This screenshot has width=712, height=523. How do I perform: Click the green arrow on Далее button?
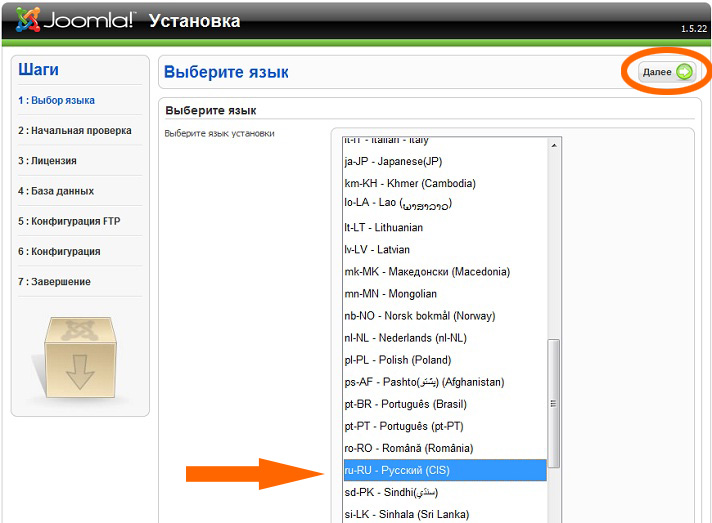684,72
